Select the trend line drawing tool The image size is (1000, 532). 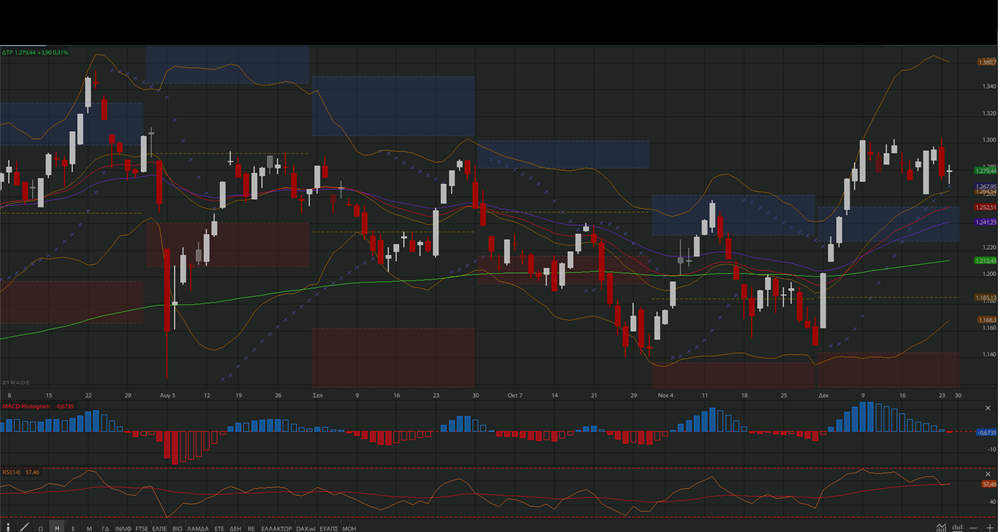(x=24, y=527)
